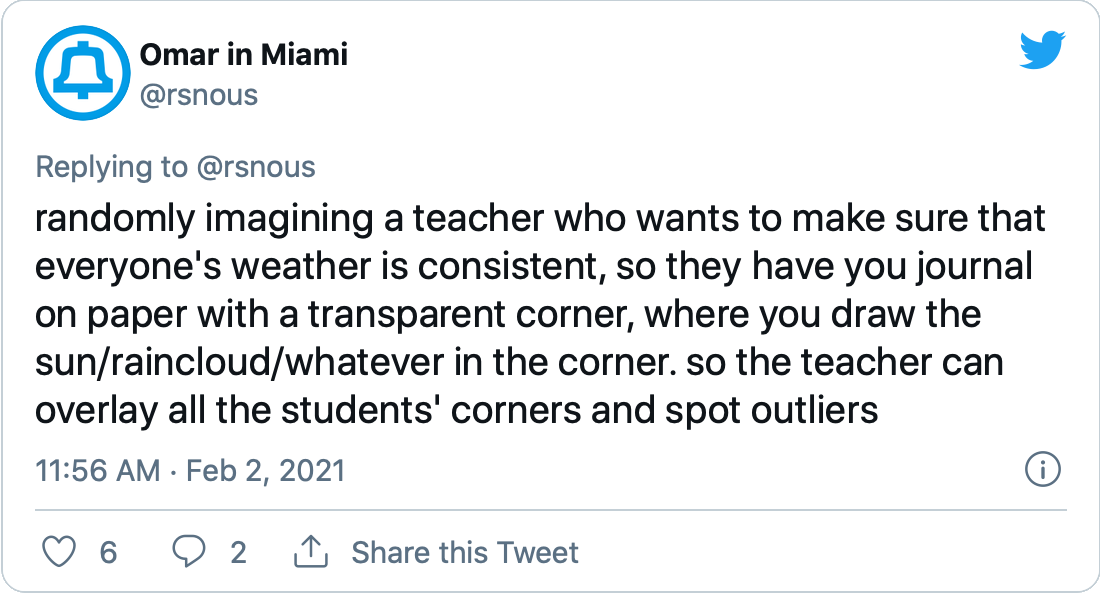Click the Twitter bird logo
This screenshot has width=1100, height=596.
tap(1042, 49)
